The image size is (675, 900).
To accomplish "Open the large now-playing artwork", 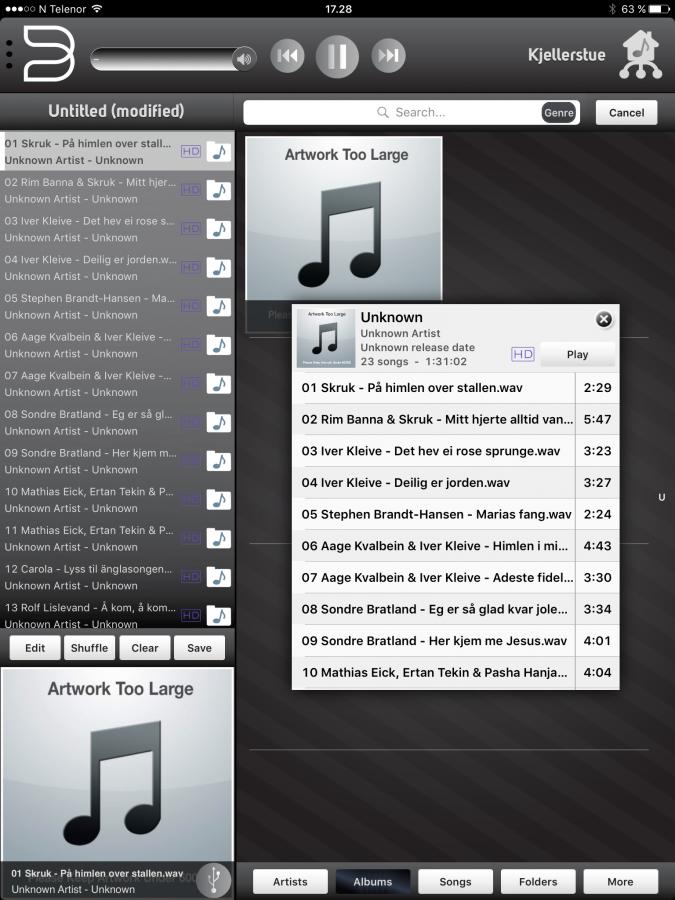I will point(117,765).
